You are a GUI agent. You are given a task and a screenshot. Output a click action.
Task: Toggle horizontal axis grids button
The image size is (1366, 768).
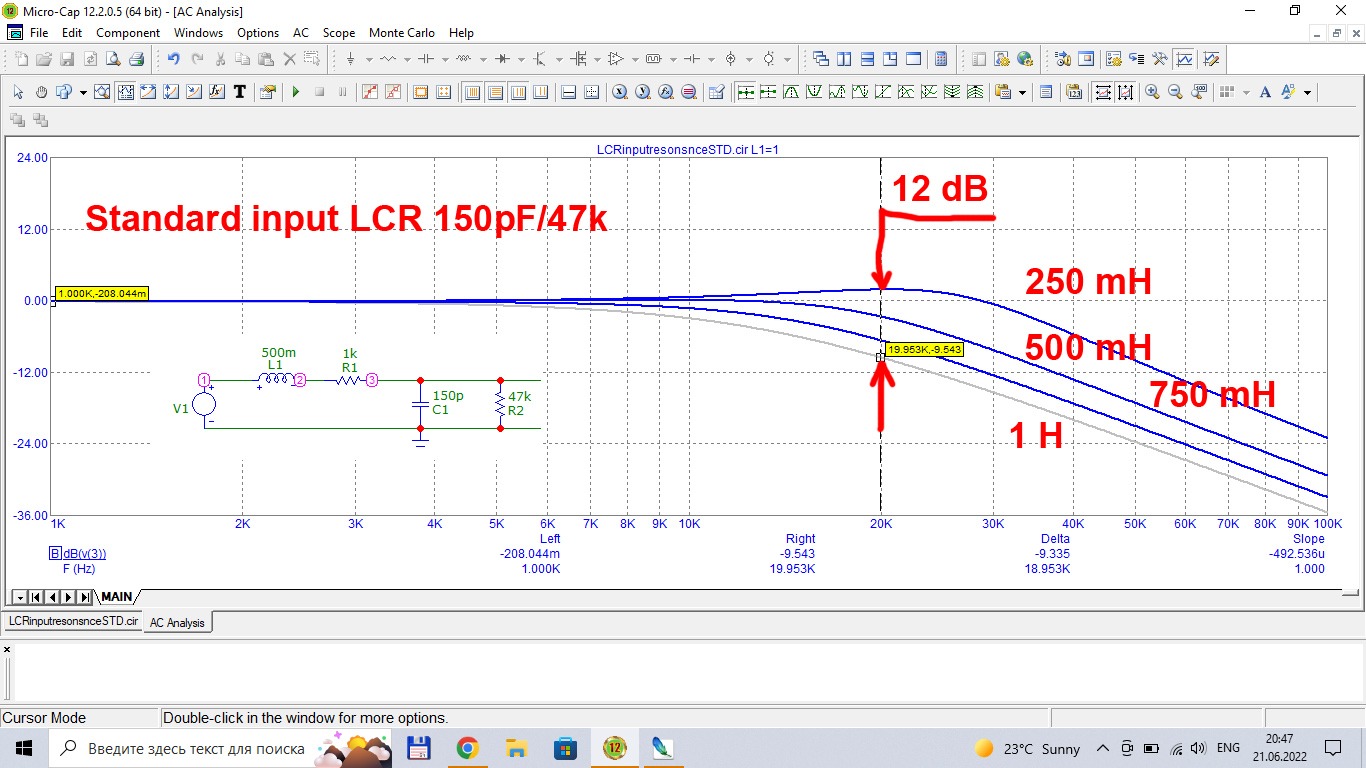click(568, 92)
